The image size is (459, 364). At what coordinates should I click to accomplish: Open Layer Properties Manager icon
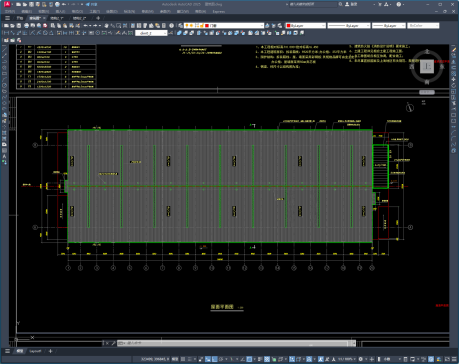coord(180,26)
